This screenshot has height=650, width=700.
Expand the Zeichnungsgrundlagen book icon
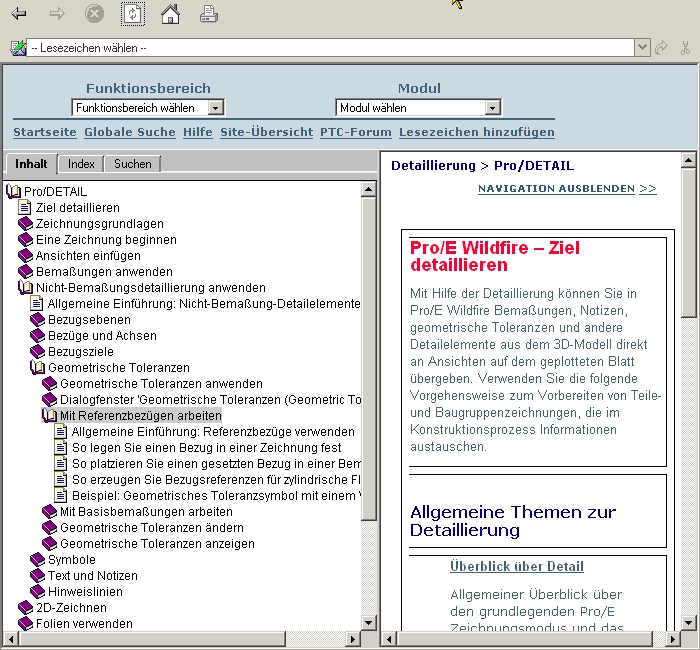tap(25, 224)
